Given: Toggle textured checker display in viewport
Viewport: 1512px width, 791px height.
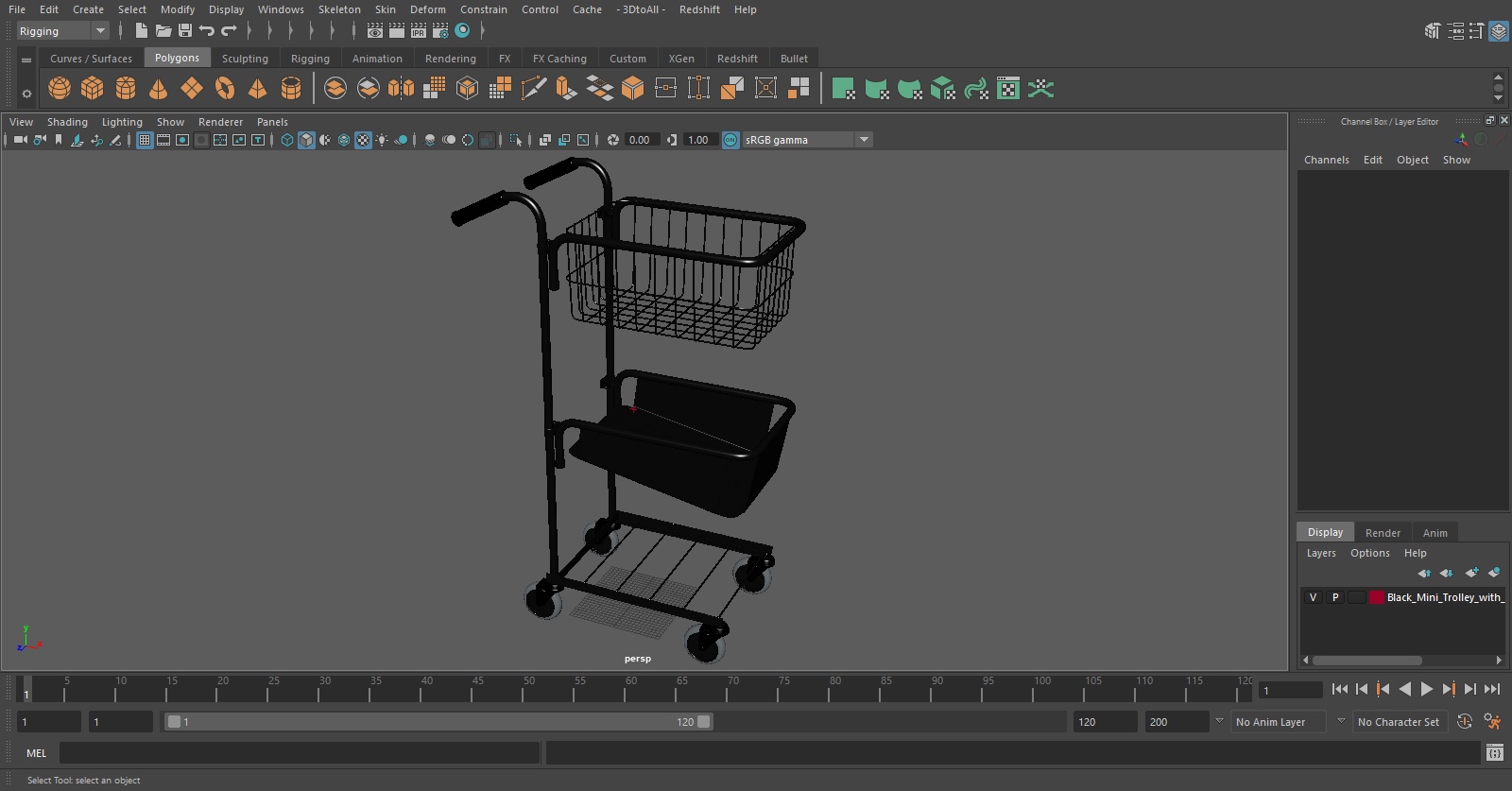Looking at the screenshot, I should (x=363, y=140).
